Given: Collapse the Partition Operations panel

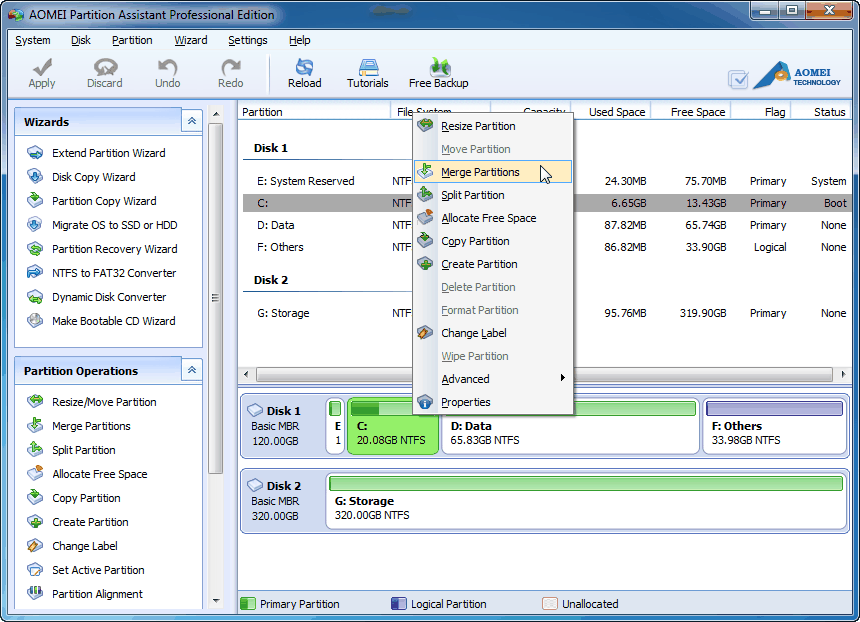Looking at the screenshot, I should (x=191, y=370).
